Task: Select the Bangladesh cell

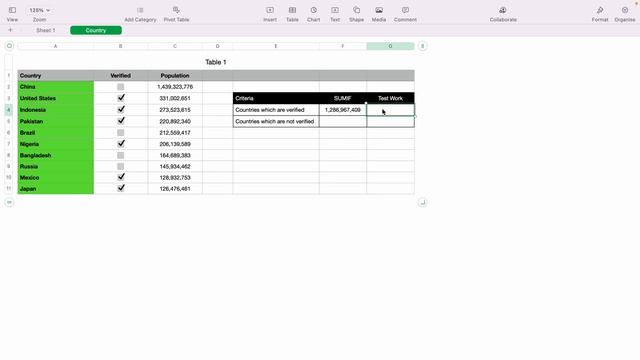Action: click(x=56, y=156)
